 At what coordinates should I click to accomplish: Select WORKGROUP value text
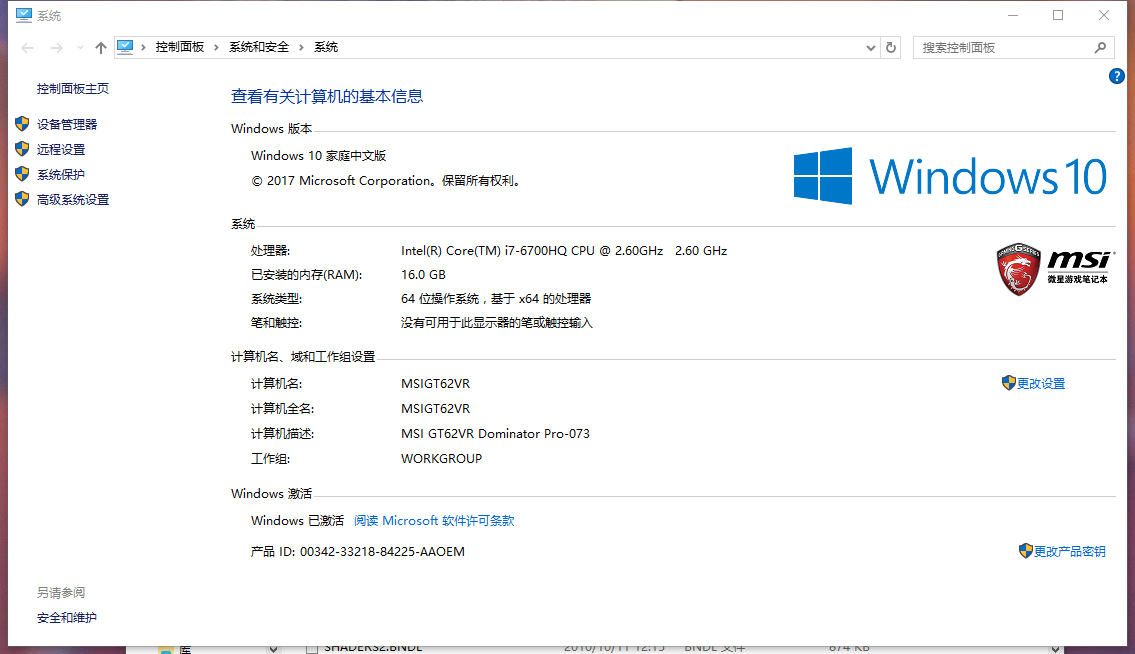click(442, 458)
